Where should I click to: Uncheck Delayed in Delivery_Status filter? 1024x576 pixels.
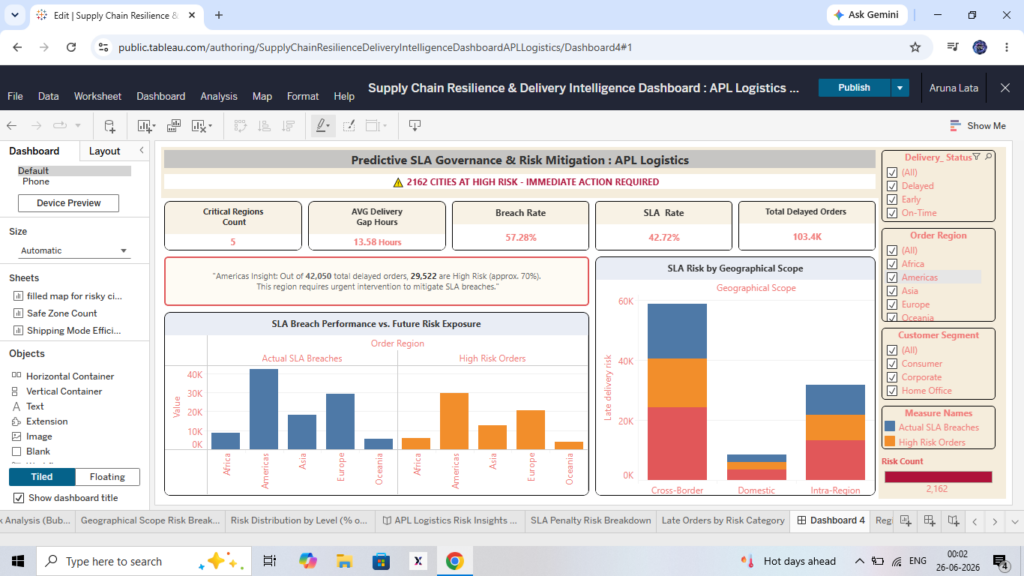point(892,186)
